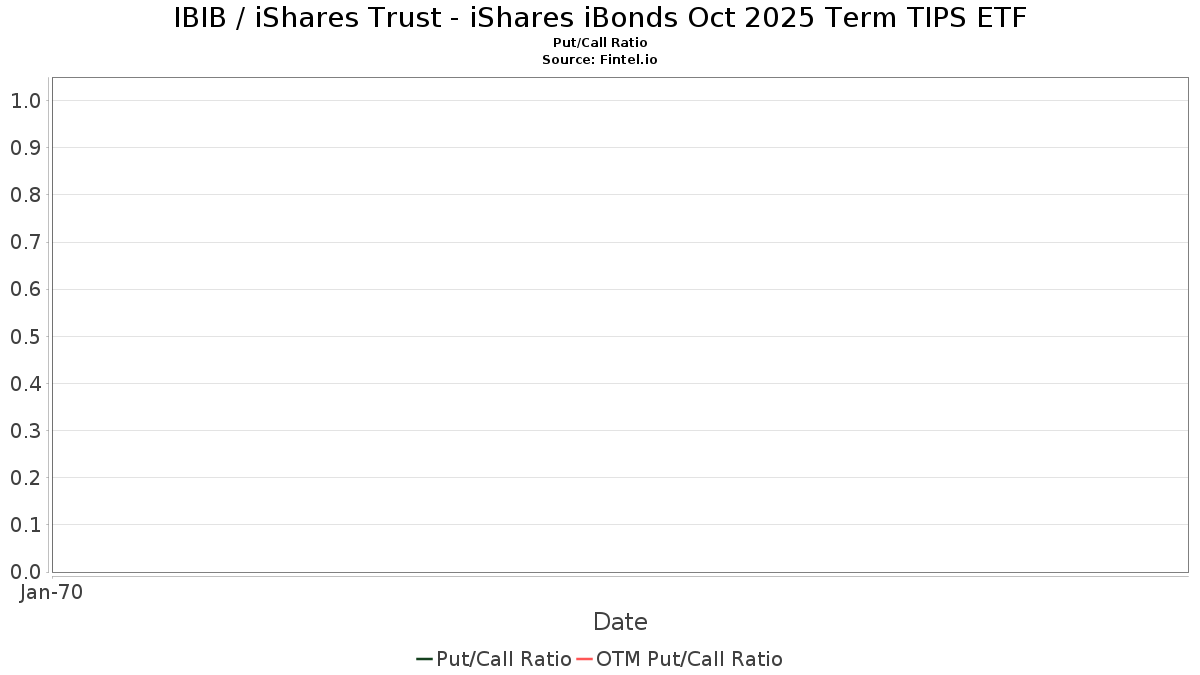
Task: Click the 1.0 y-axis label
Action: [x=25, y=100]
